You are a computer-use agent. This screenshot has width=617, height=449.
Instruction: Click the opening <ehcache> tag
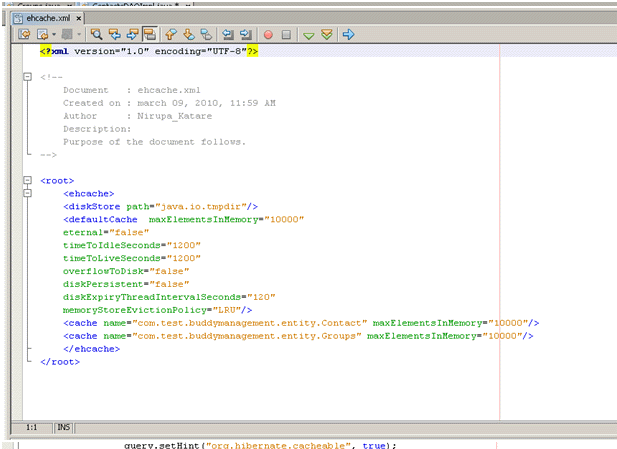(x=89, y=194)
